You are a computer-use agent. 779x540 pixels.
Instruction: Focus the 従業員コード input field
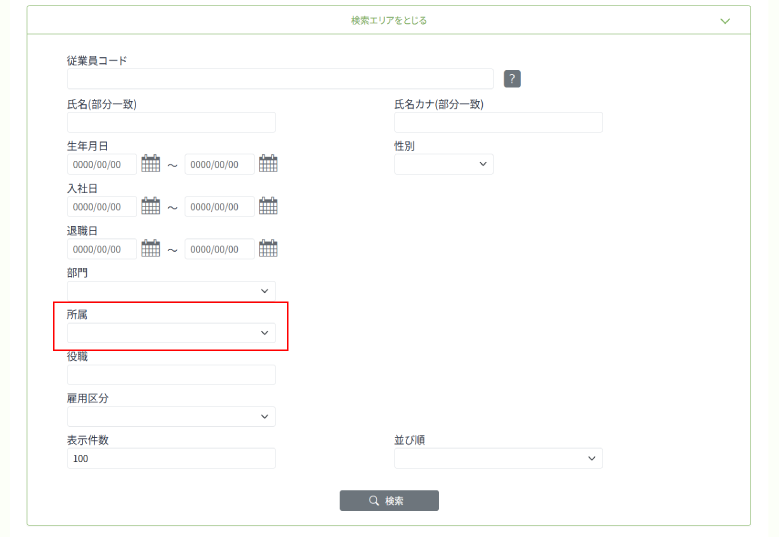(280, 79)
